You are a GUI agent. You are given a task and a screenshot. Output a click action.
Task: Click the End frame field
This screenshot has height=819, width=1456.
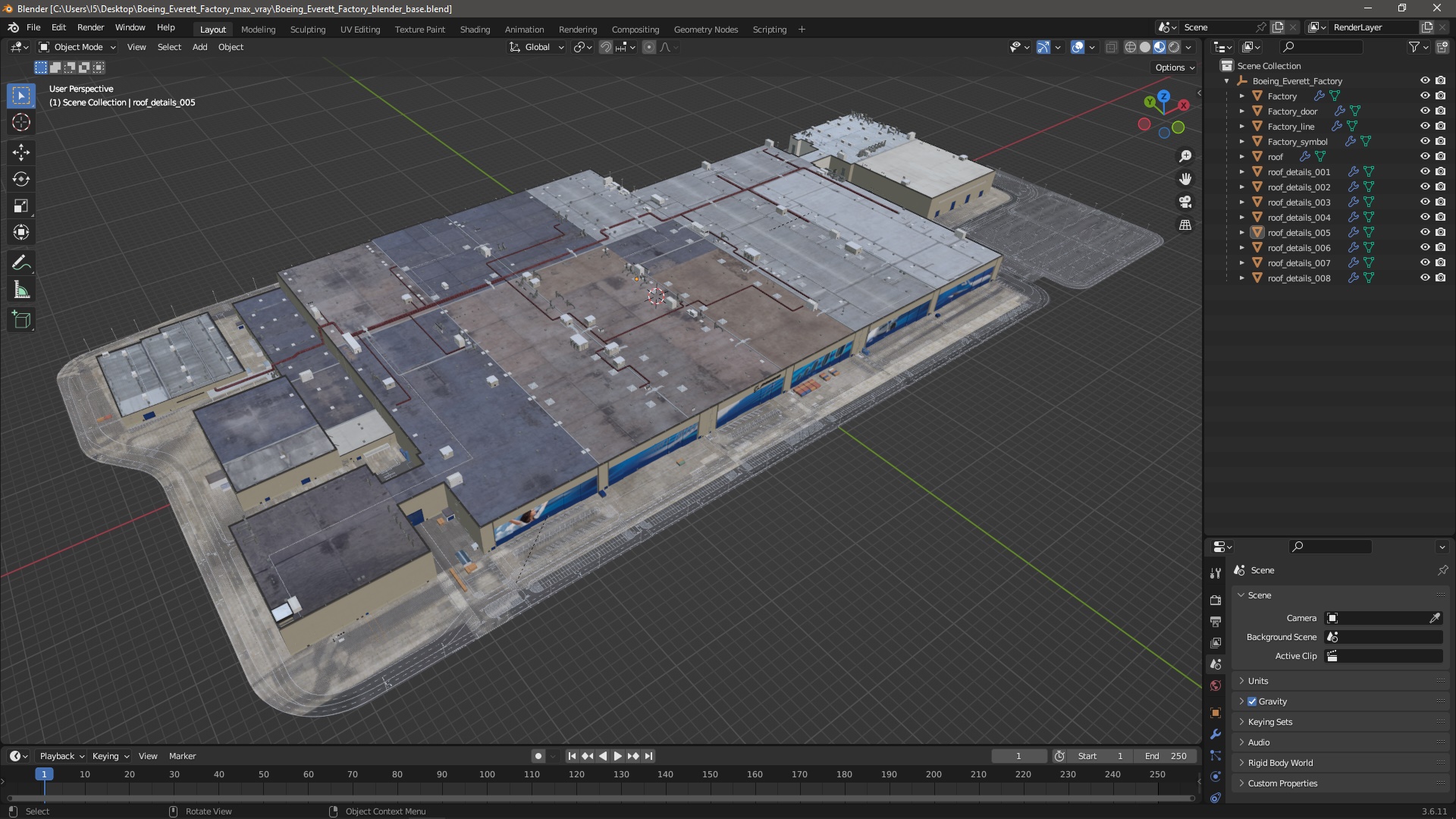1166,756
